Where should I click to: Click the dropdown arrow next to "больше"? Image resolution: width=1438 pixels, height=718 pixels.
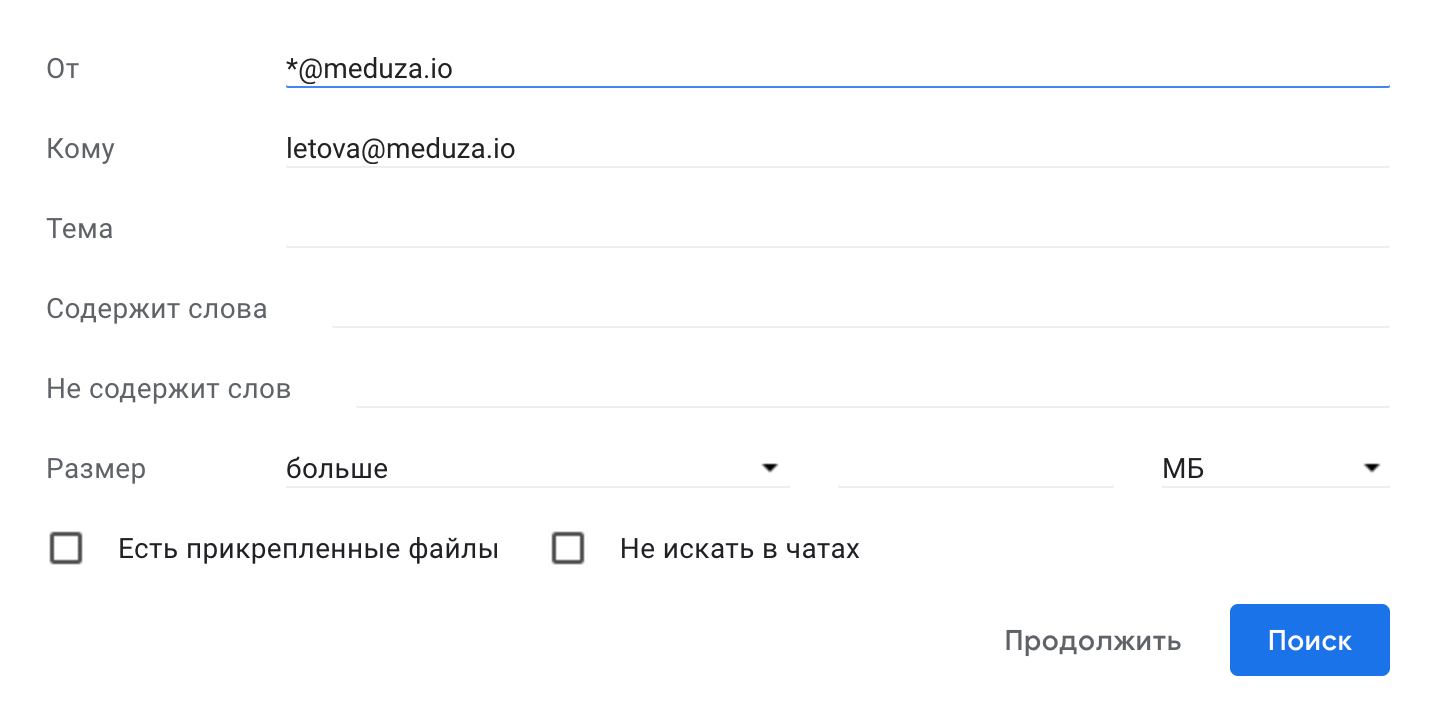pos(769,468)
